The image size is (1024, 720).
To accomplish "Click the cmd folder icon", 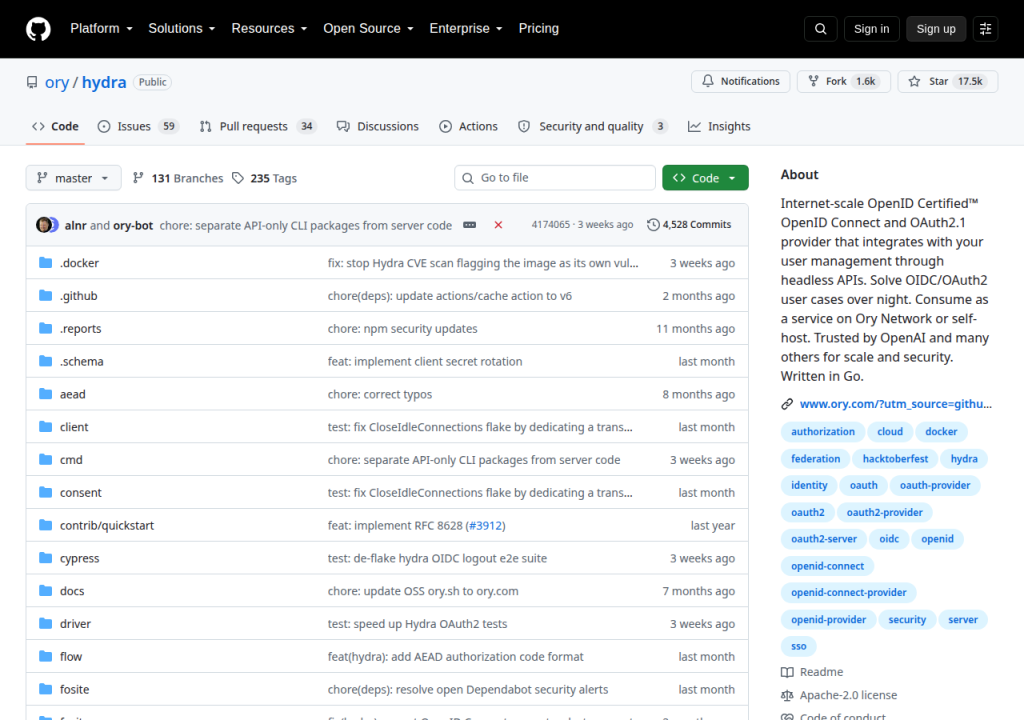I will pyautogui.click(x=45, y=459).
